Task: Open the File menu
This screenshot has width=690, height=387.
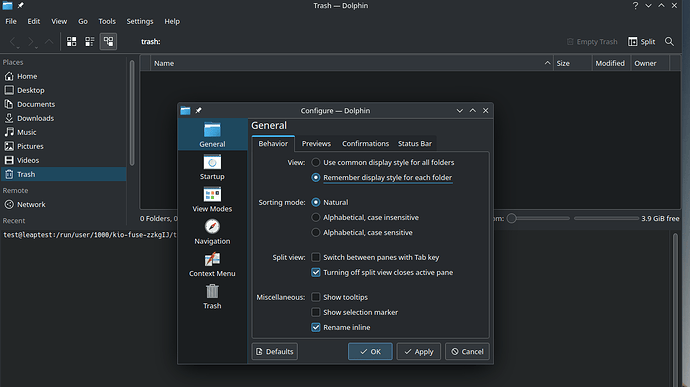Action: (x=11, y=21)
